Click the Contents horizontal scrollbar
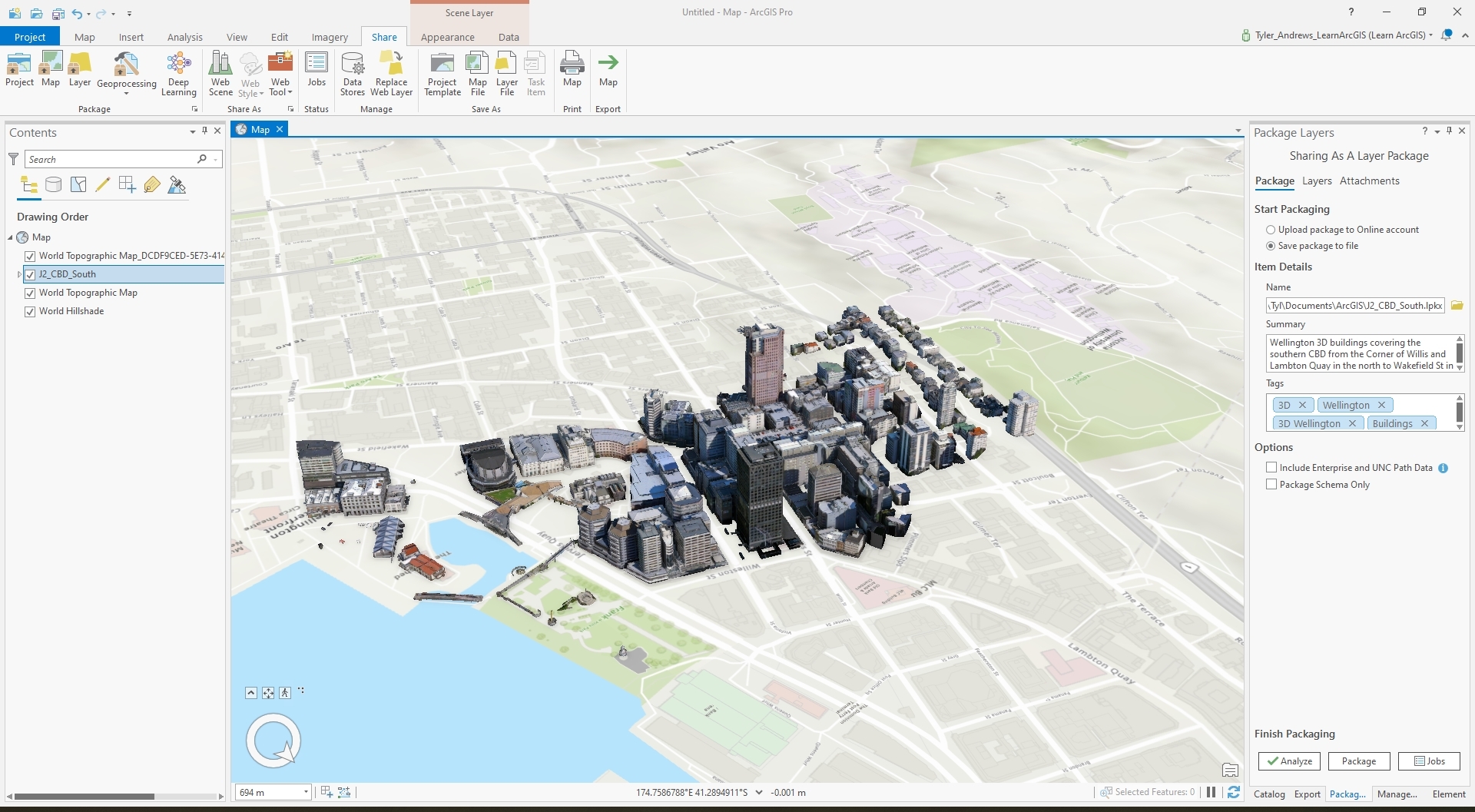This screenshot has height=812, width=1475. (85, 797)
